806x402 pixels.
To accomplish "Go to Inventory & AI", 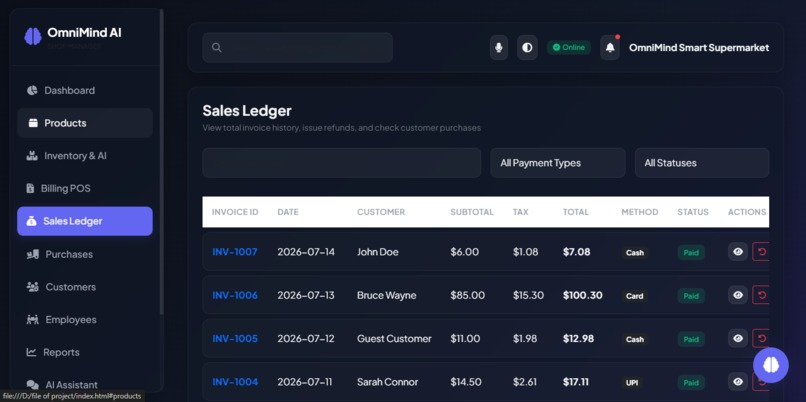I will [85, 156].
